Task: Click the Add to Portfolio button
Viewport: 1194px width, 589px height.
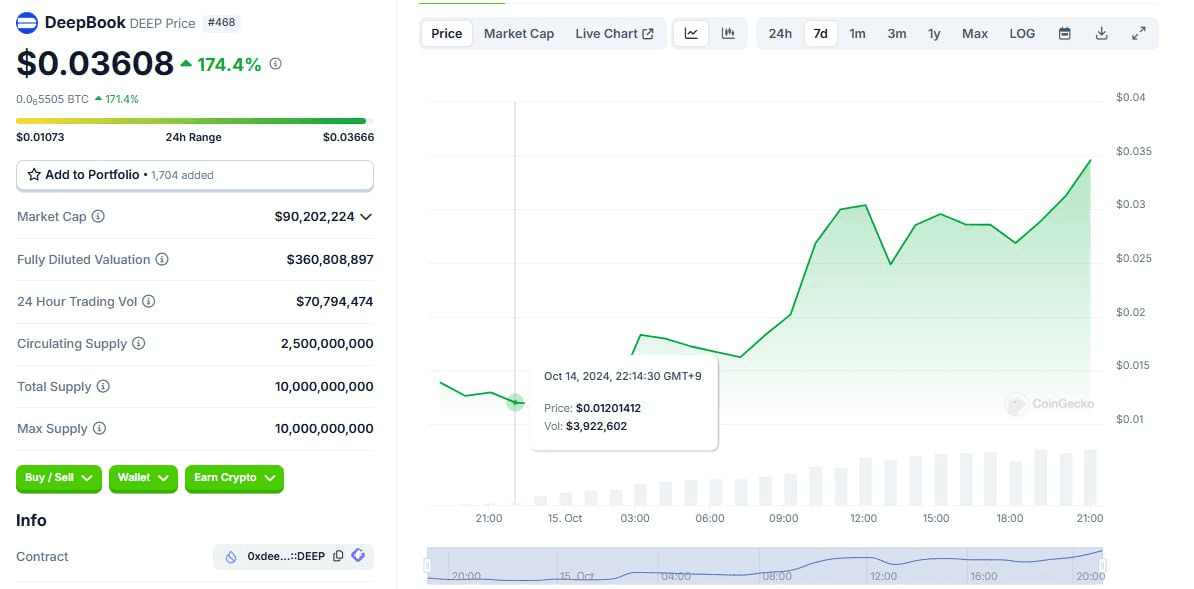Action: click(195, 175)
